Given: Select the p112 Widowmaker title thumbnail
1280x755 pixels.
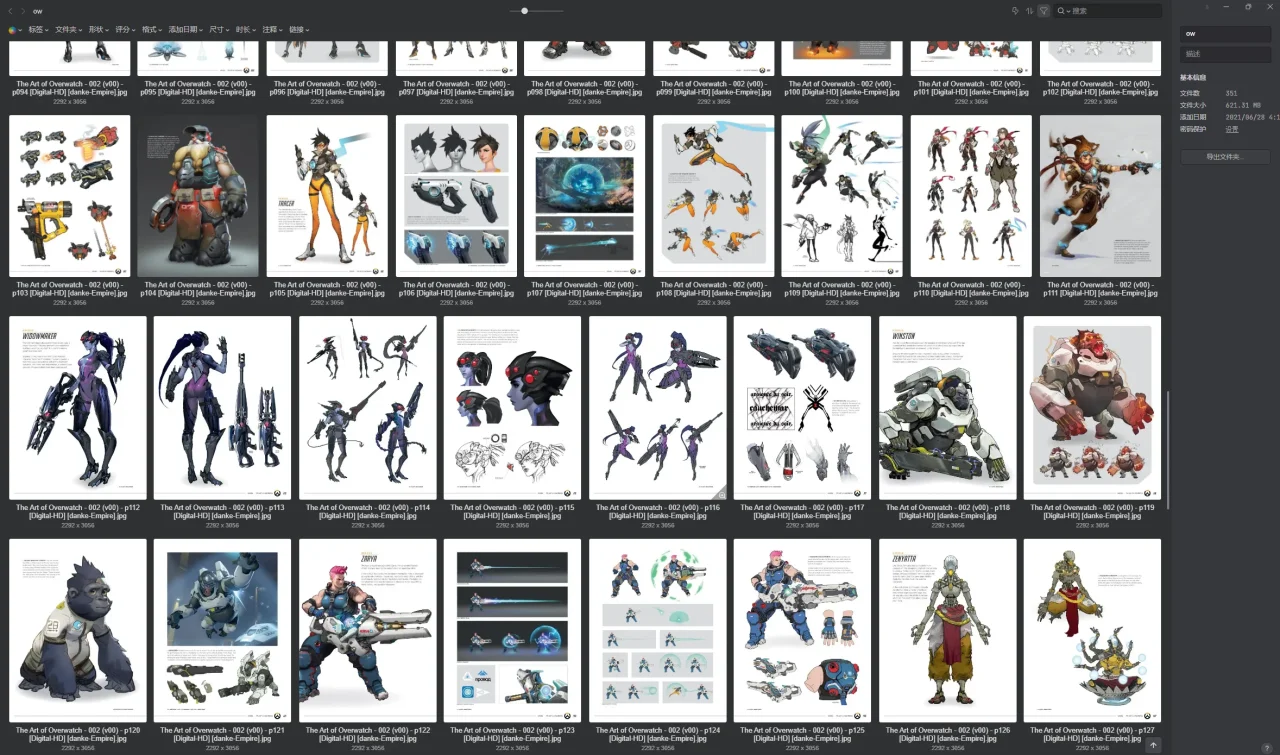Looking at the screenshot, I should click(x=78, y=408).
